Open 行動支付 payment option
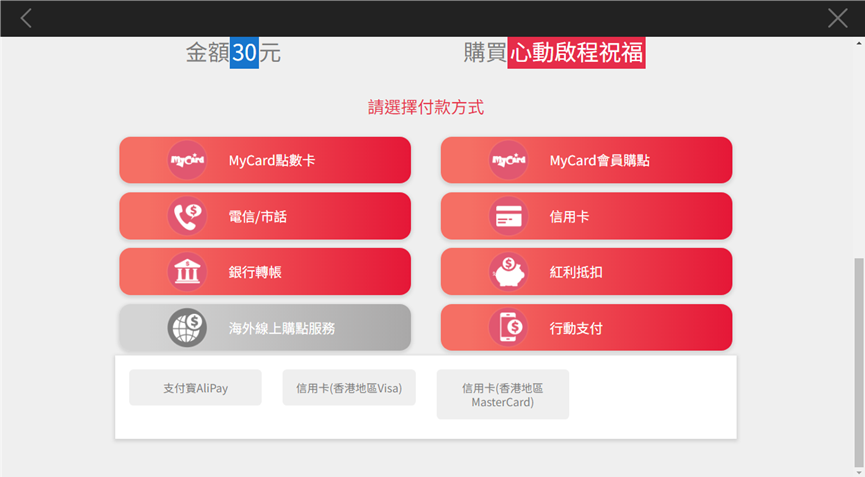 (x=586, y=328)
